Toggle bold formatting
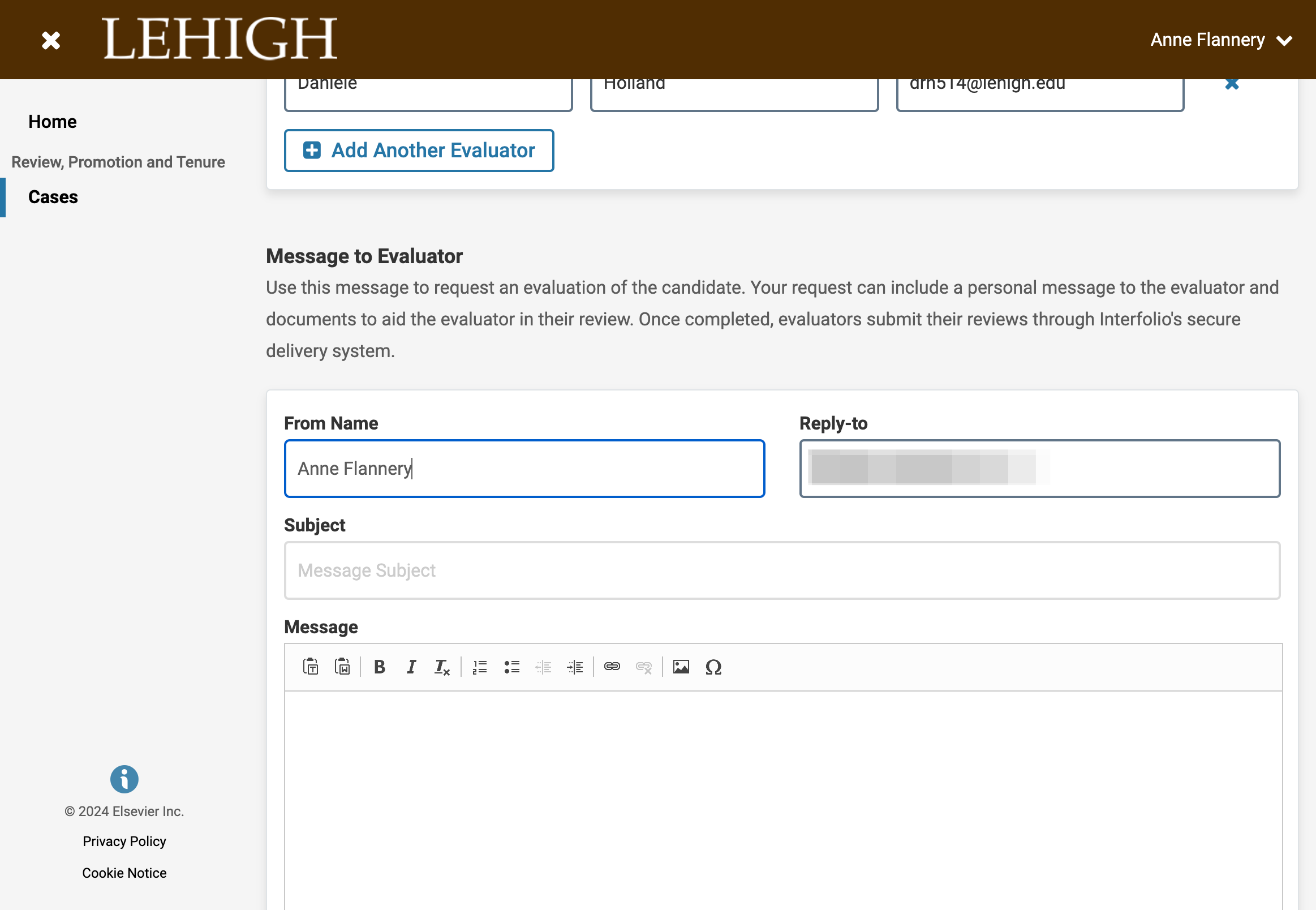The height and width of the screenshot is (910, 1316). [x=380, y=667]
